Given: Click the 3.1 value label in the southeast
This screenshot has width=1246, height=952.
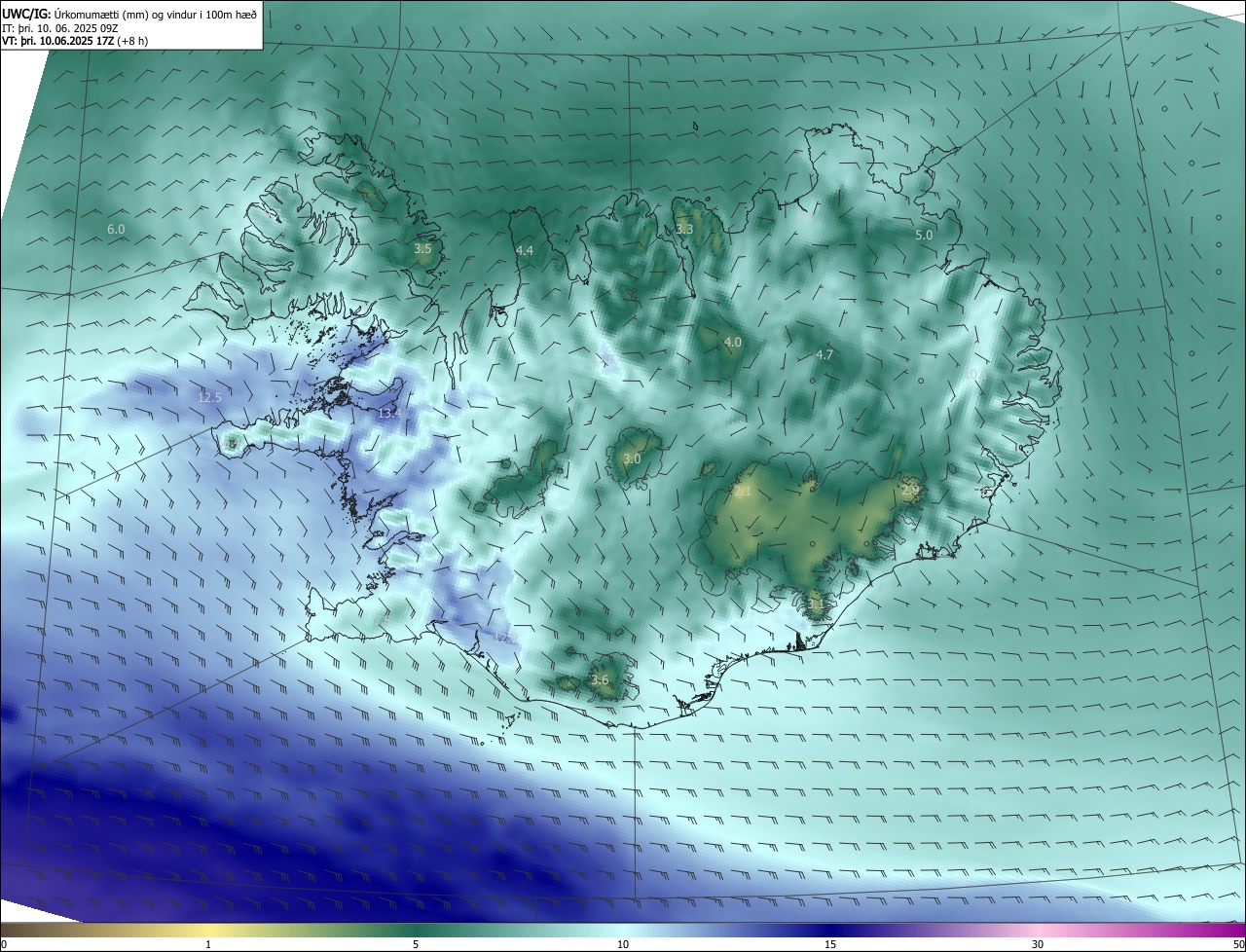Looking at the screenshot, I should point(816,604).
